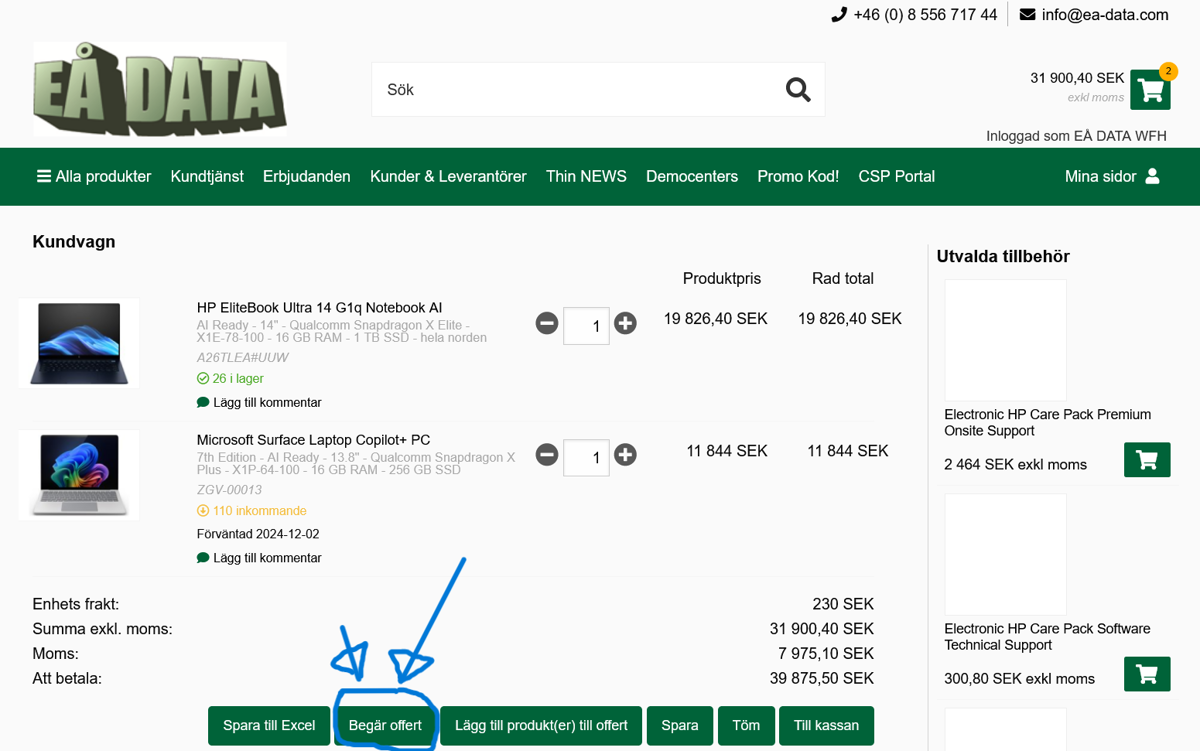Viewport: 1200px width, 751px height.
Task: Click Lägg till produkt(er) till offert
Action: 541,726
